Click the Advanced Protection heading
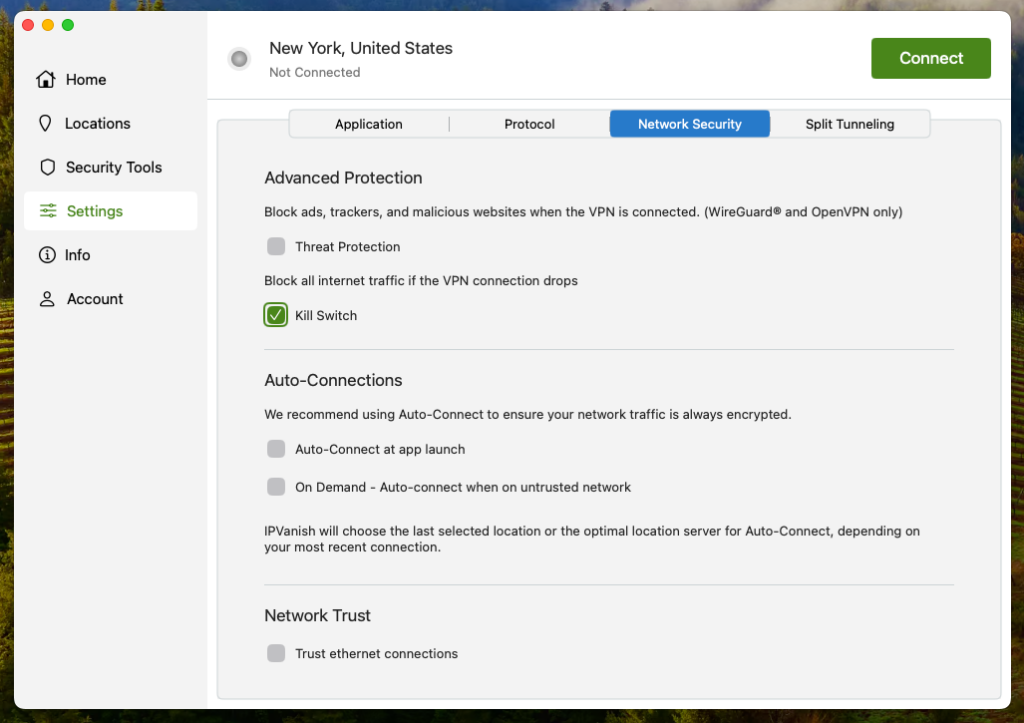The width and height of the screenshot is (1024, 723). 343,178
